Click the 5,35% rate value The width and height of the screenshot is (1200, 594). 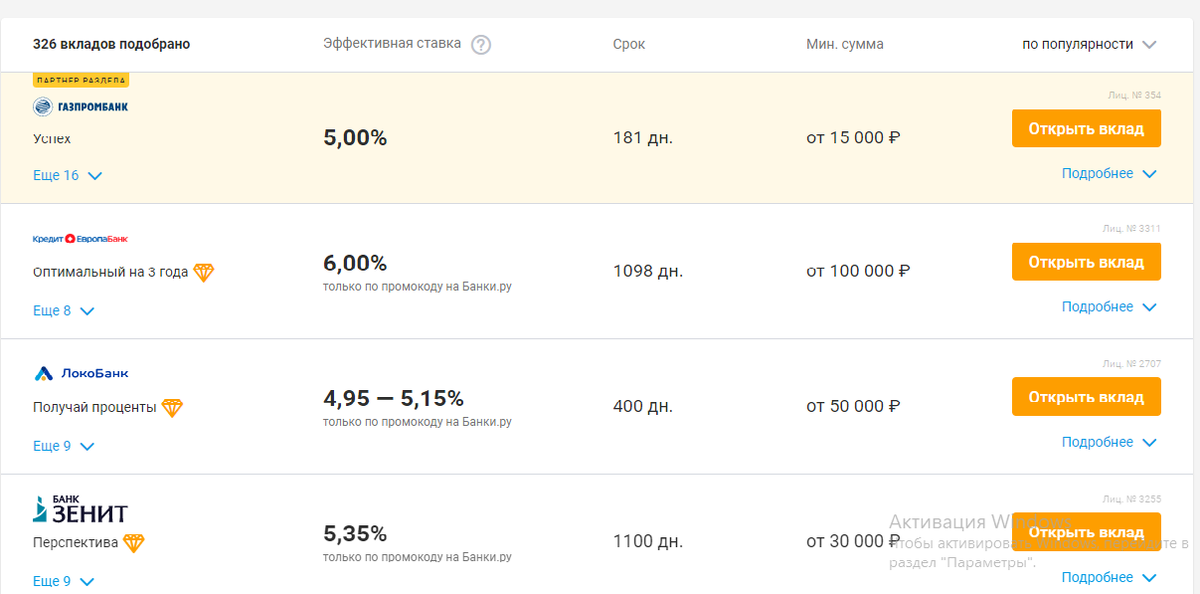pos(355,534)
